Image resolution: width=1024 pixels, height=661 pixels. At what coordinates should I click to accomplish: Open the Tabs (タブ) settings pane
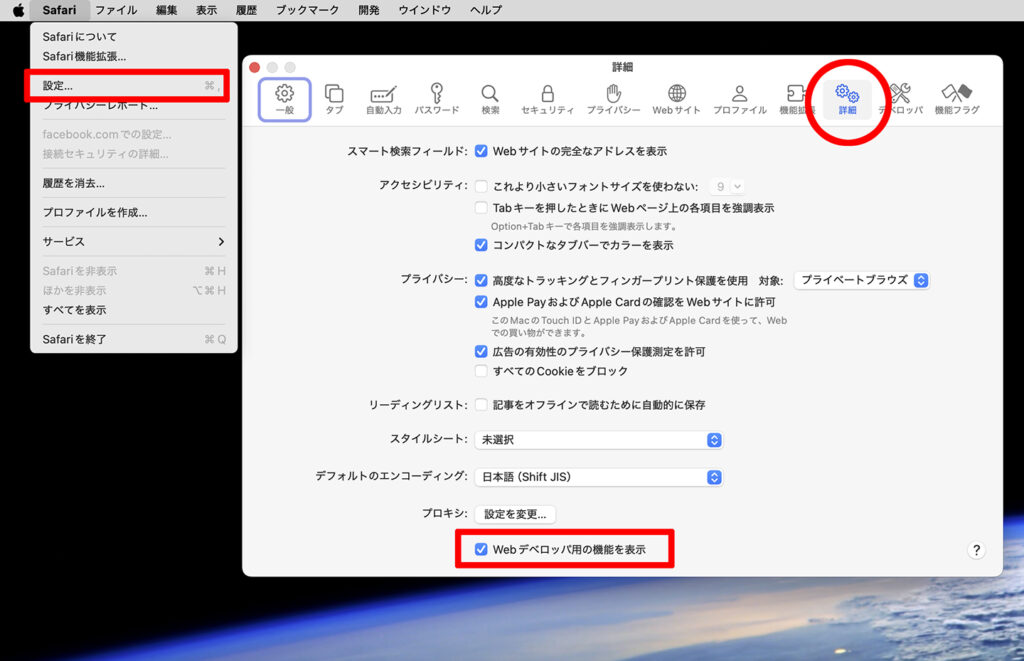point(334,99)
